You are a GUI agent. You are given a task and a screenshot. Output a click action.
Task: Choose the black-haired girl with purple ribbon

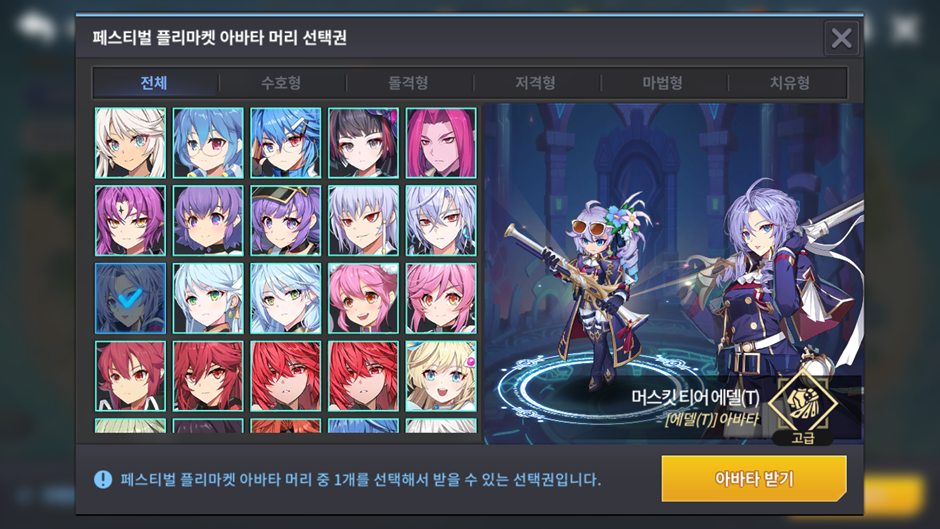(363, 143)
